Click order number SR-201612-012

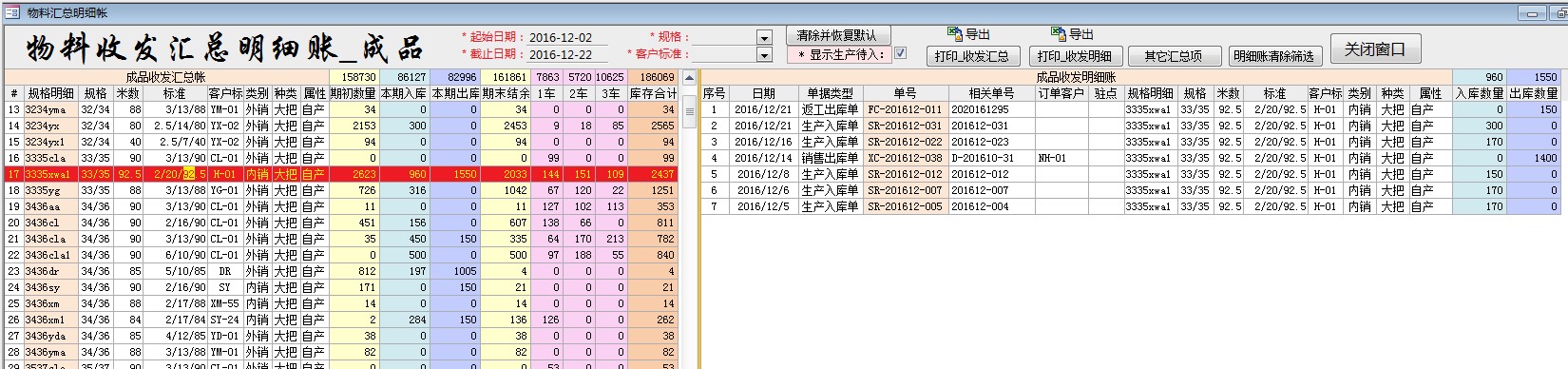coord(905,174)
